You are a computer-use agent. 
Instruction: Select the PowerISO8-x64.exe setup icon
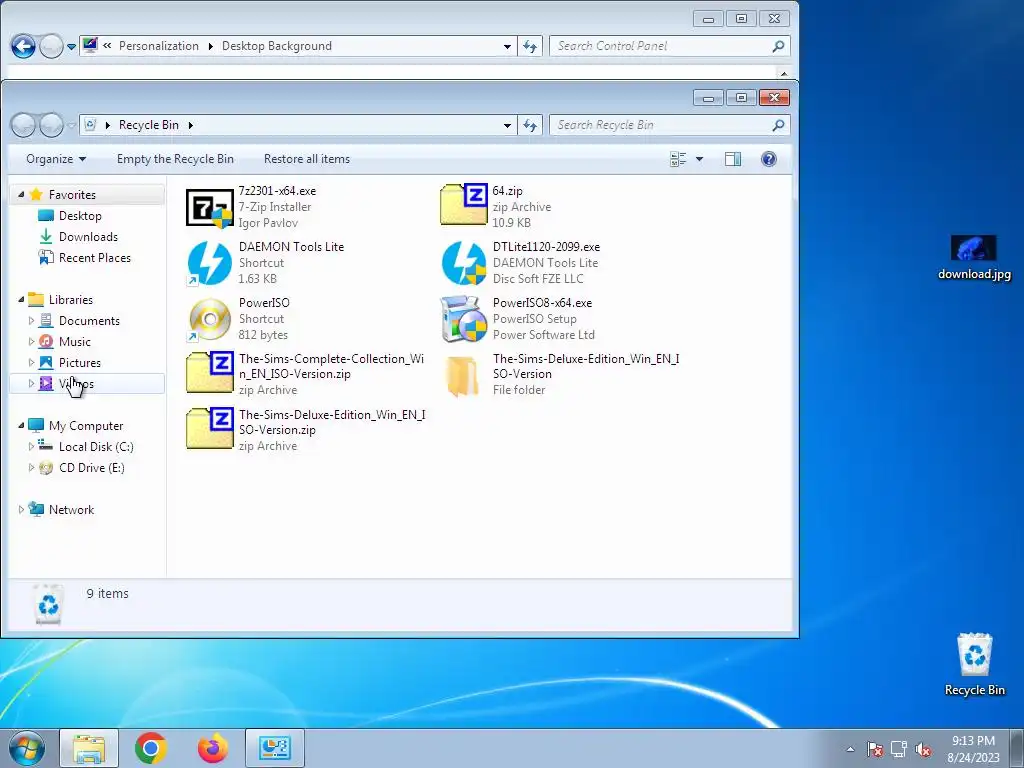[464, 319]
